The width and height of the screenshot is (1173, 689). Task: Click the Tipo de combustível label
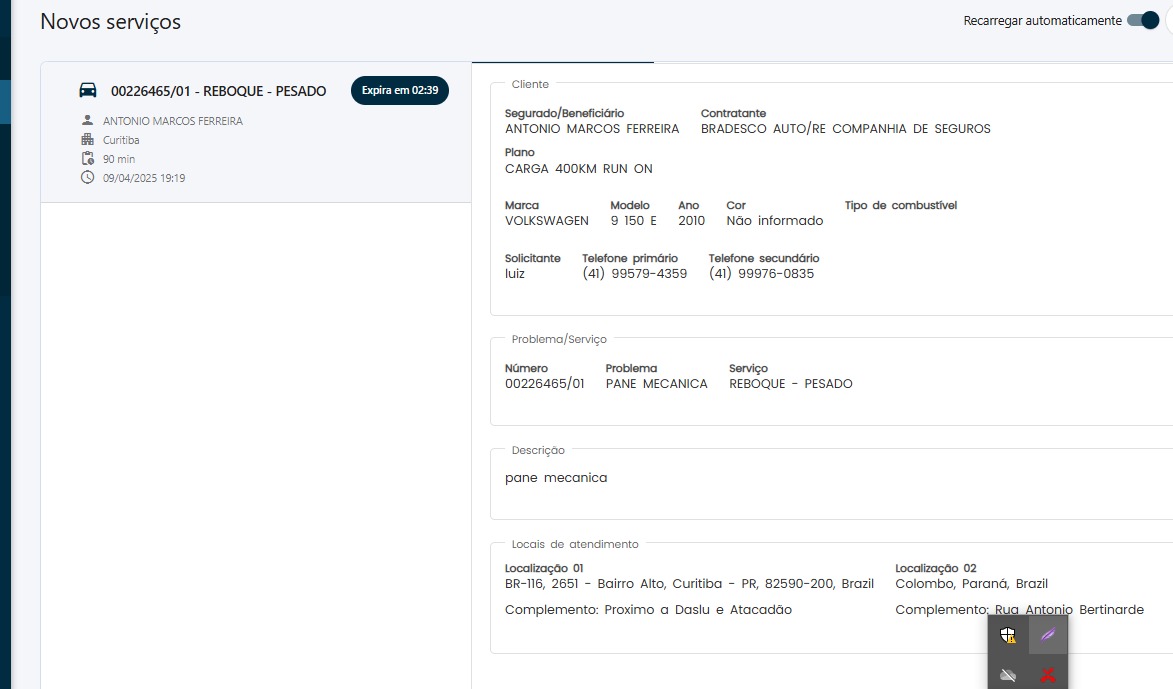(x=901, y=205)
